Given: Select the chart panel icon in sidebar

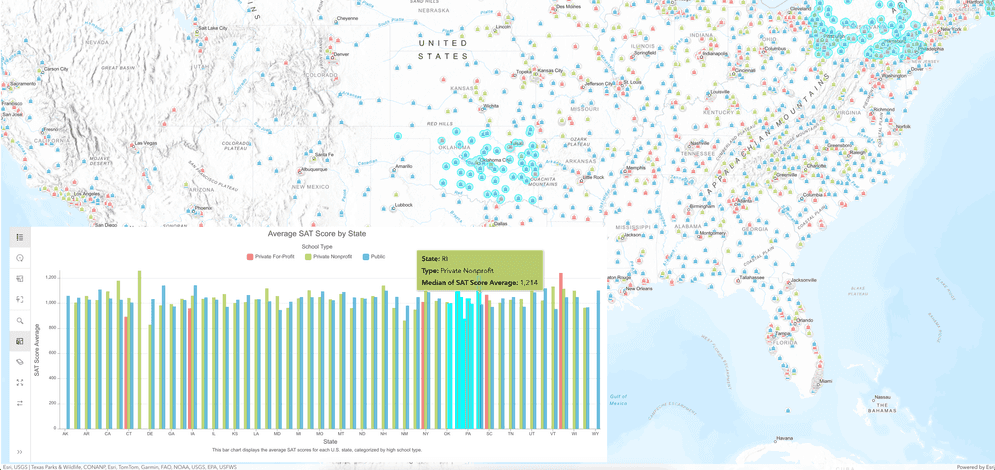Looking at the screenshot, I should 20,341.
